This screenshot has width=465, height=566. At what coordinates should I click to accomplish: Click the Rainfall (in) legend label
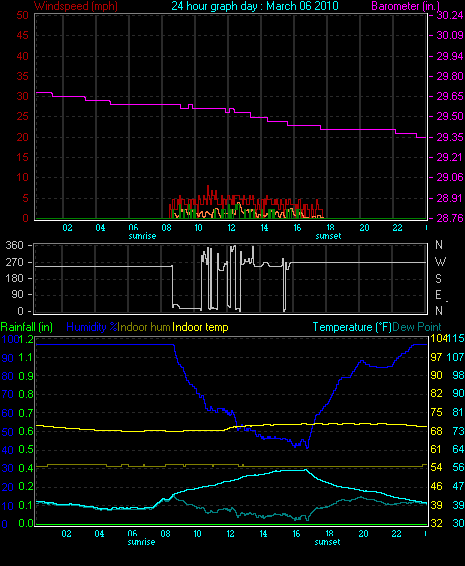click(27, 327)
